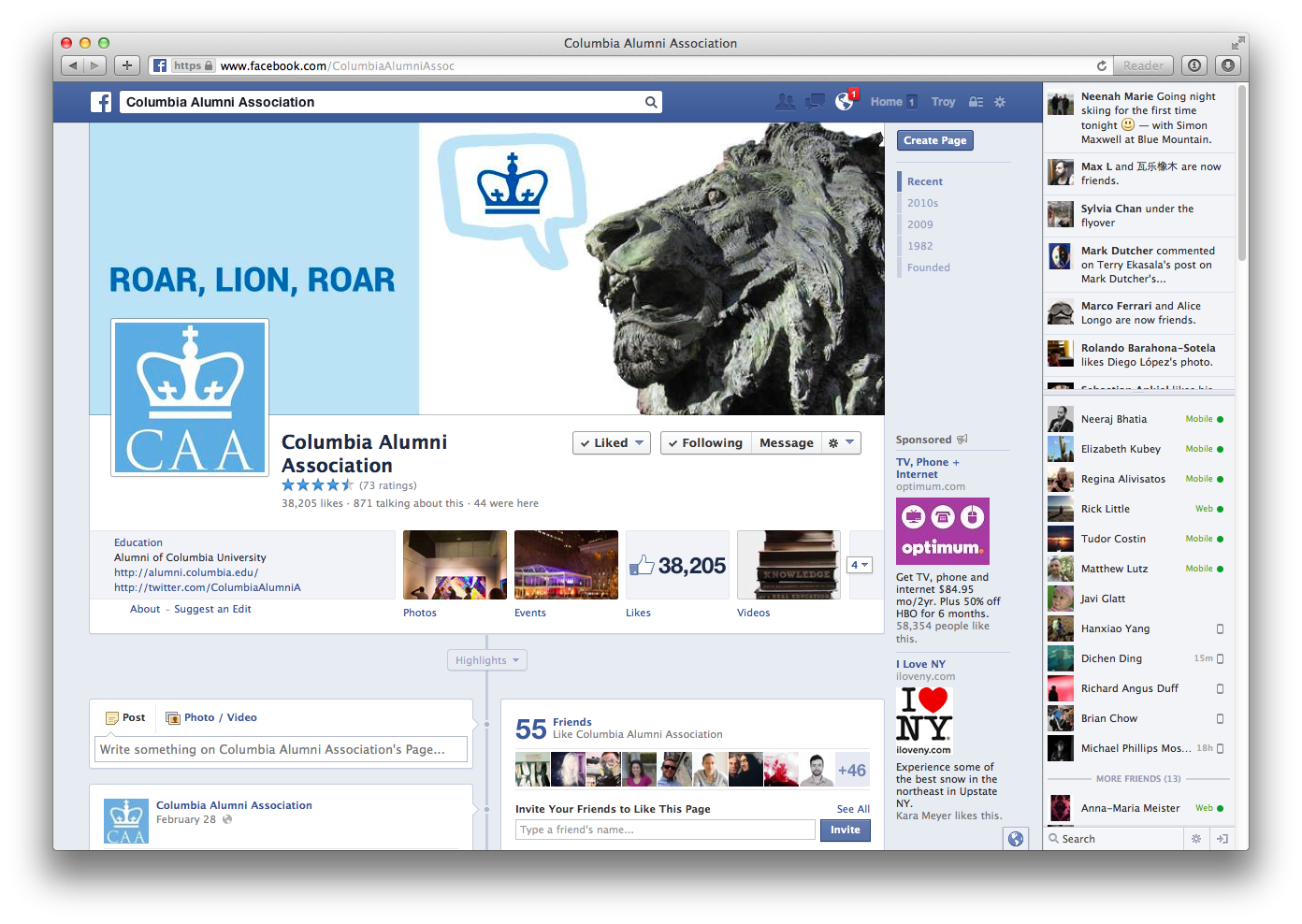Toggle the Liked button

tap(612, 443)
